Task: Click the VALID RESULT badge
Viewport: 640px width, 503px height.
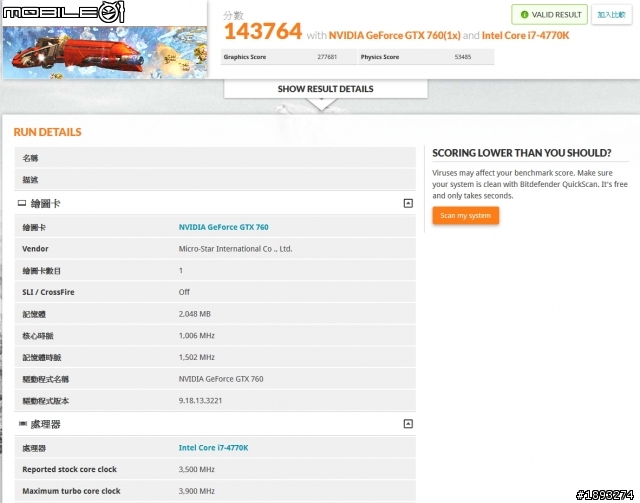Action: [x=549, y=15]
